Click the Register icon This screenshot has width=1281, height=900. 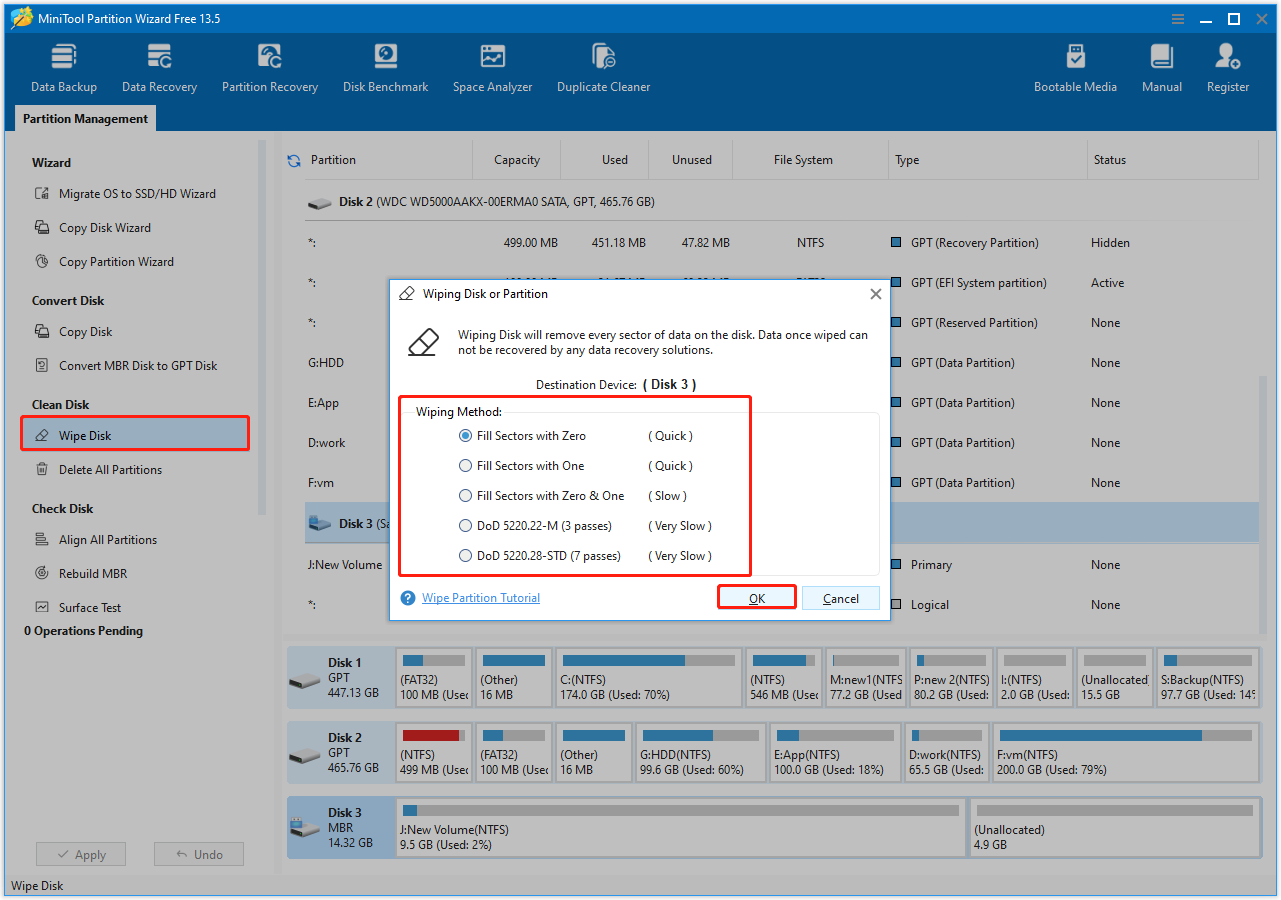[x=1227, y=65]
